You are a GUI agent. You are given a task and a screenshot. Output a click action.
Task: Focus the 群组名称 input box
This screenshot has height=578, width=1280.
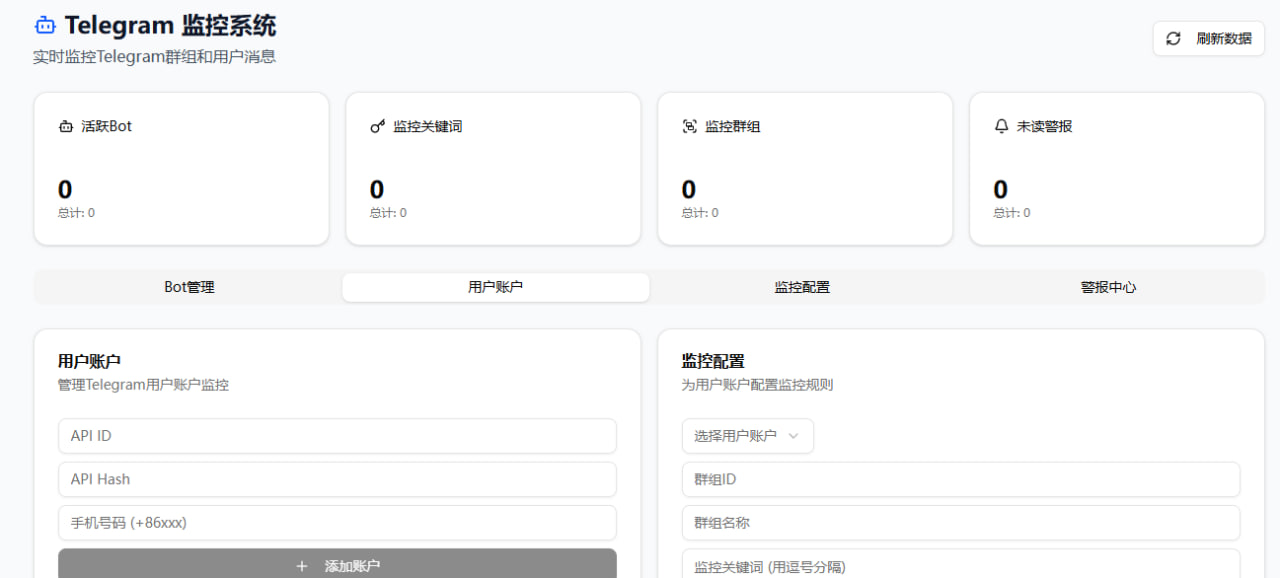(x=960, y=523)
